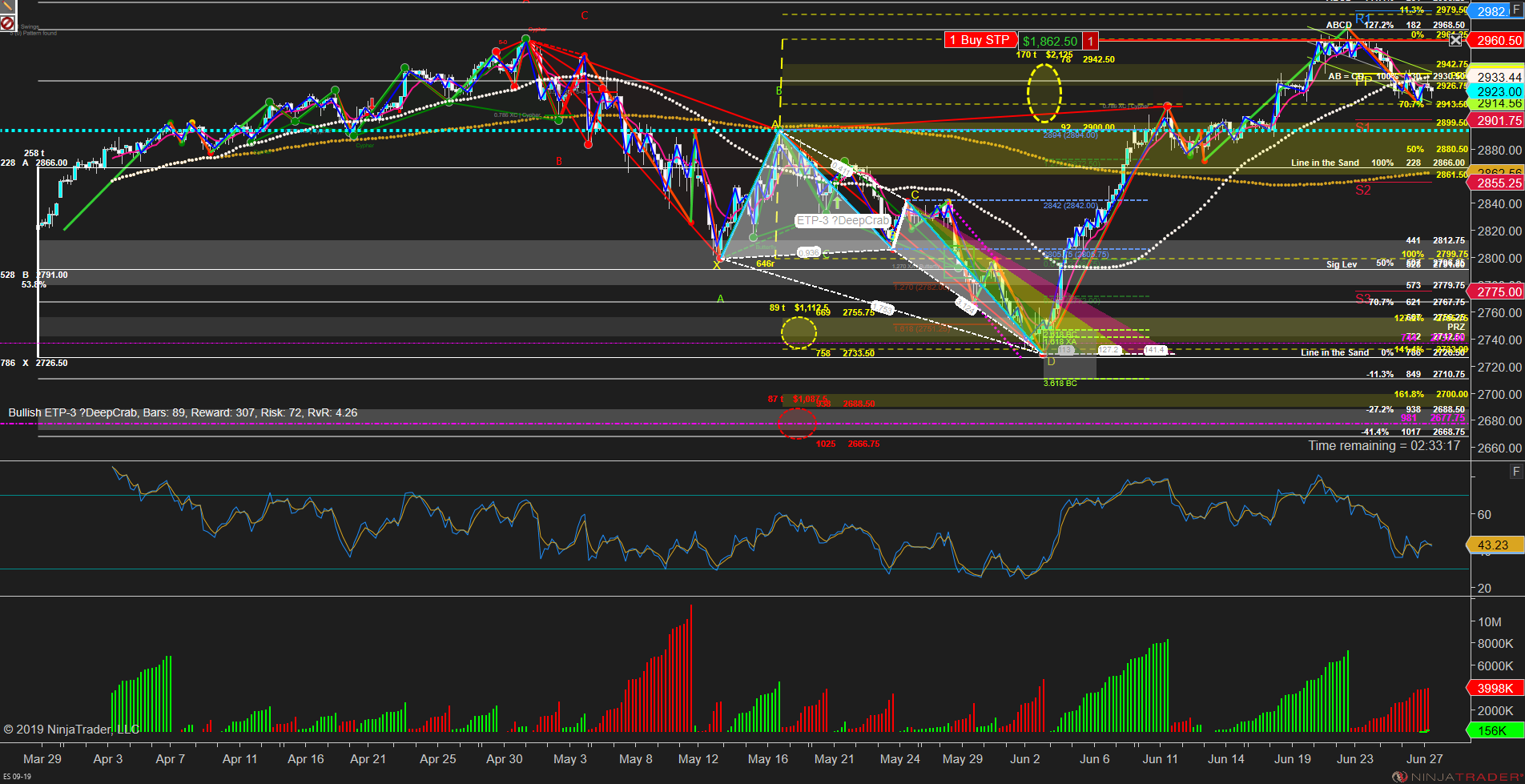Click the Jun 2 date label

tap(1025, 758)
